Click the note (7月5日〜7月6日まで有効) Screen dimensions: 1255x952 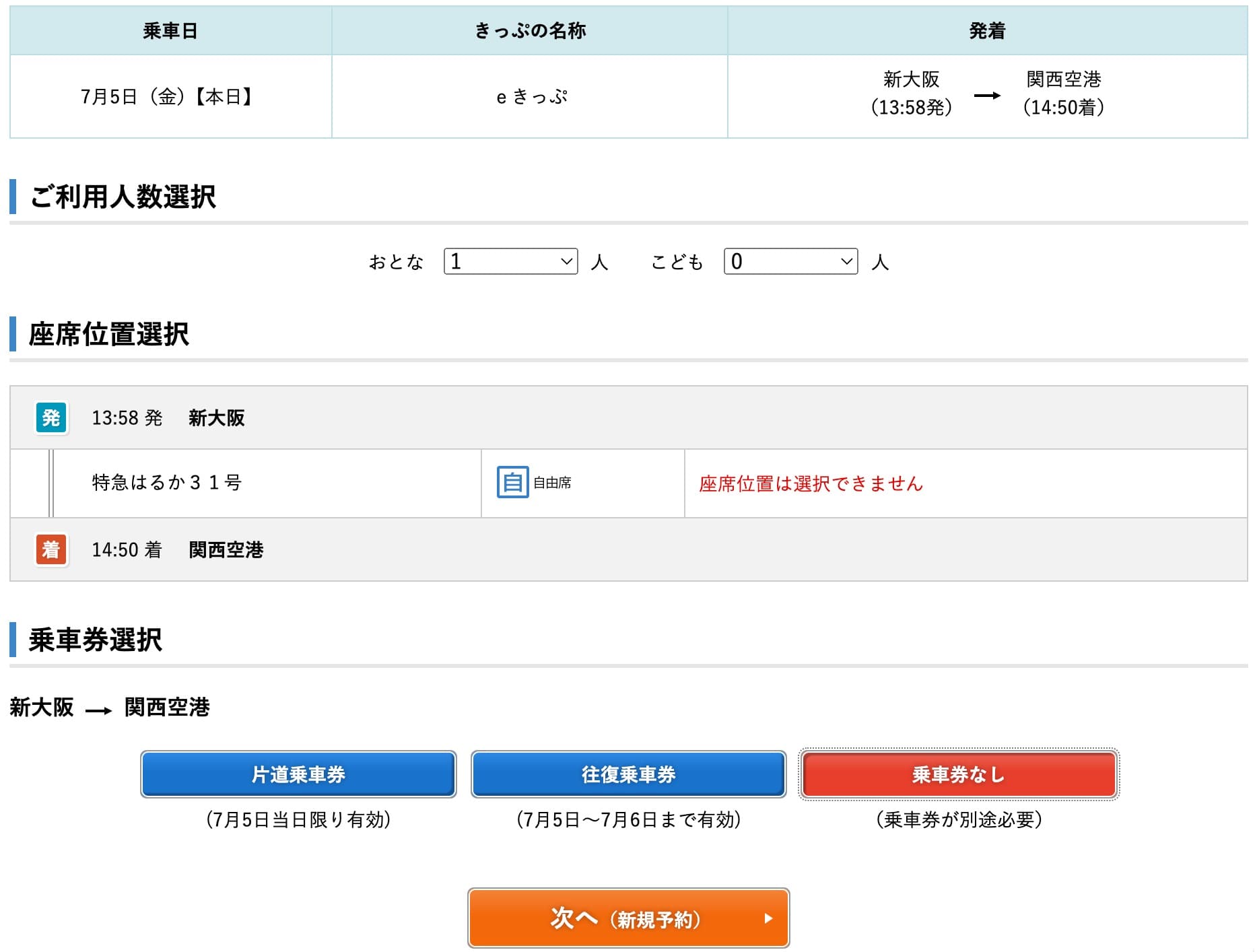(628, 819)
